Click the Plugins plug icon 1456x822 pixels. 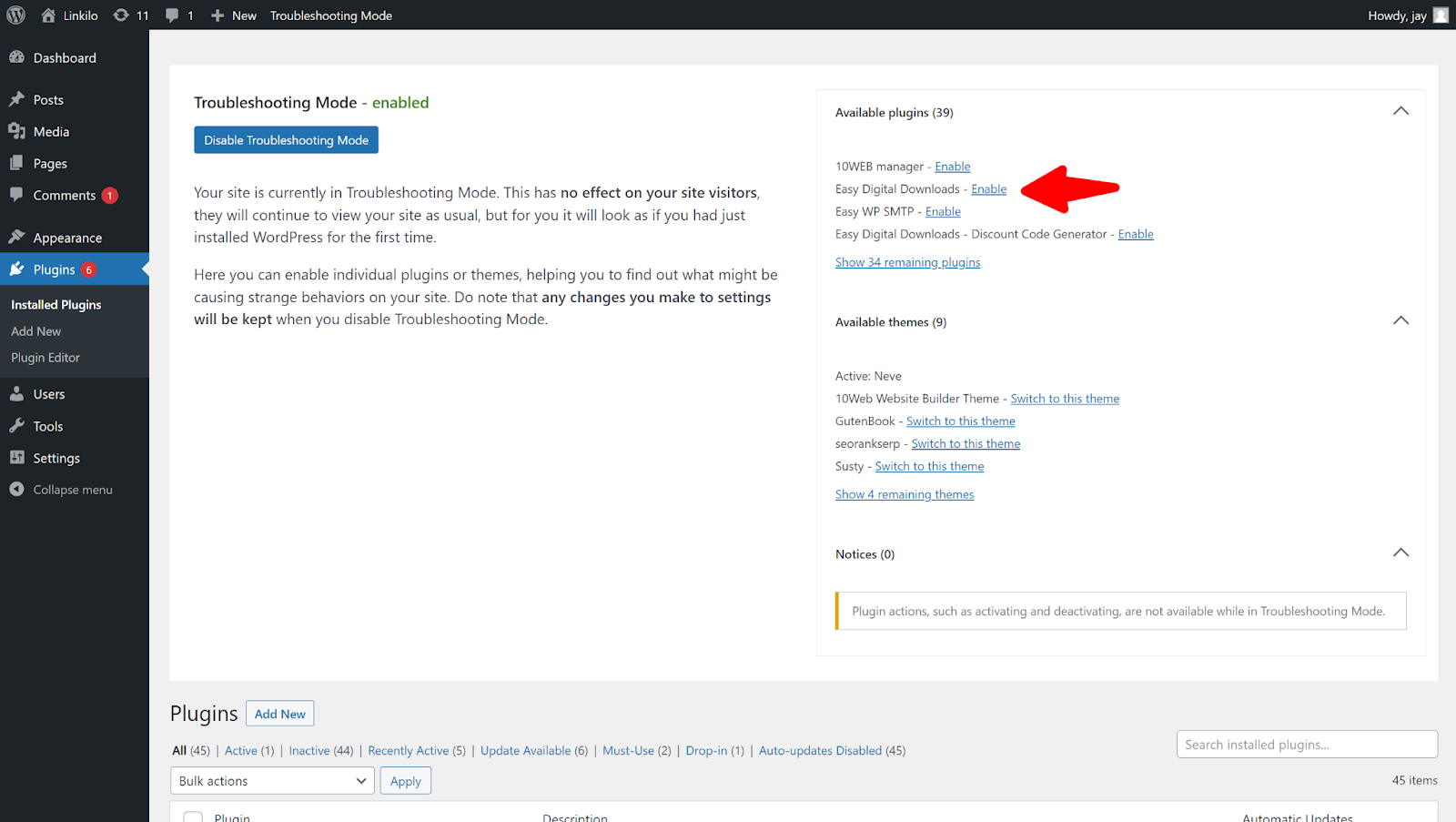[16, 269]
